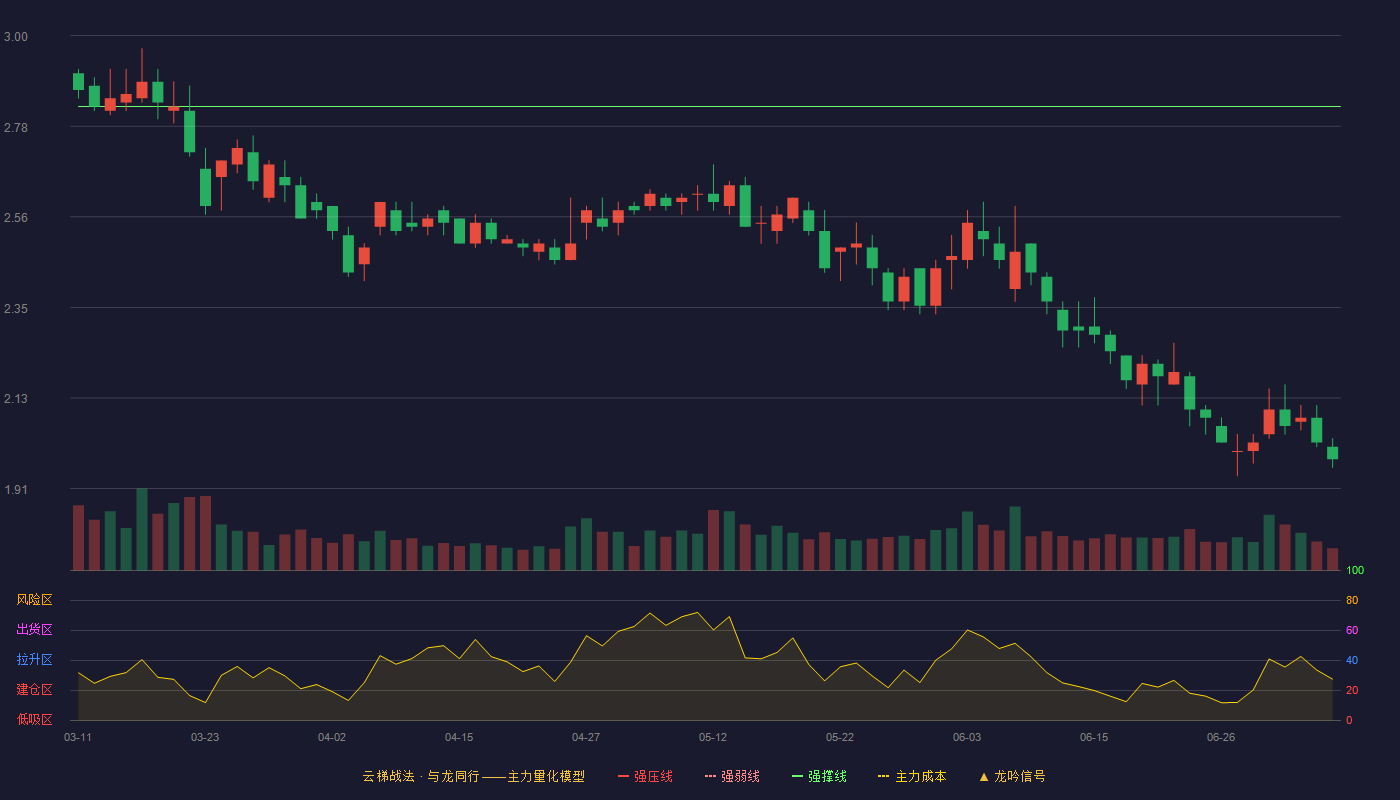Click the 3.00 price axis label
The height and width of the screenshot is (800, 1400).
point(16,37)
